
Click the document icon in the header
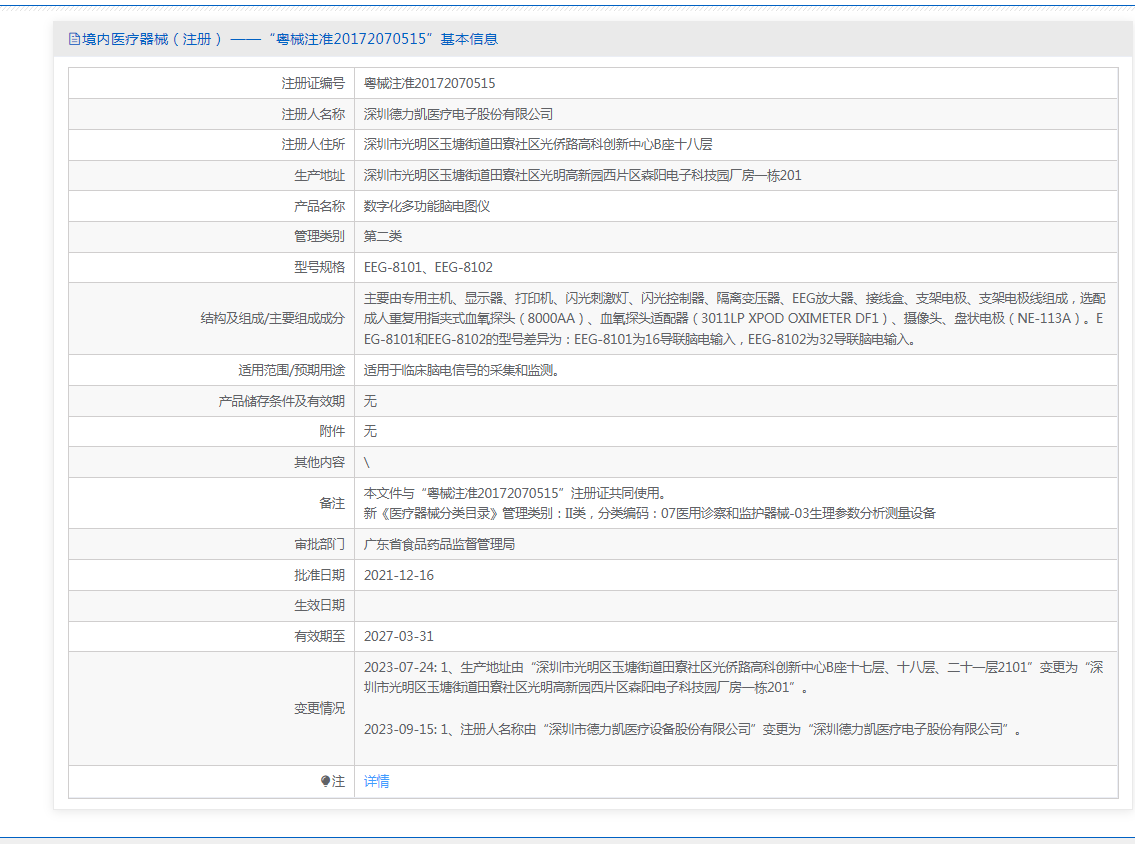(x=74, y=39)
